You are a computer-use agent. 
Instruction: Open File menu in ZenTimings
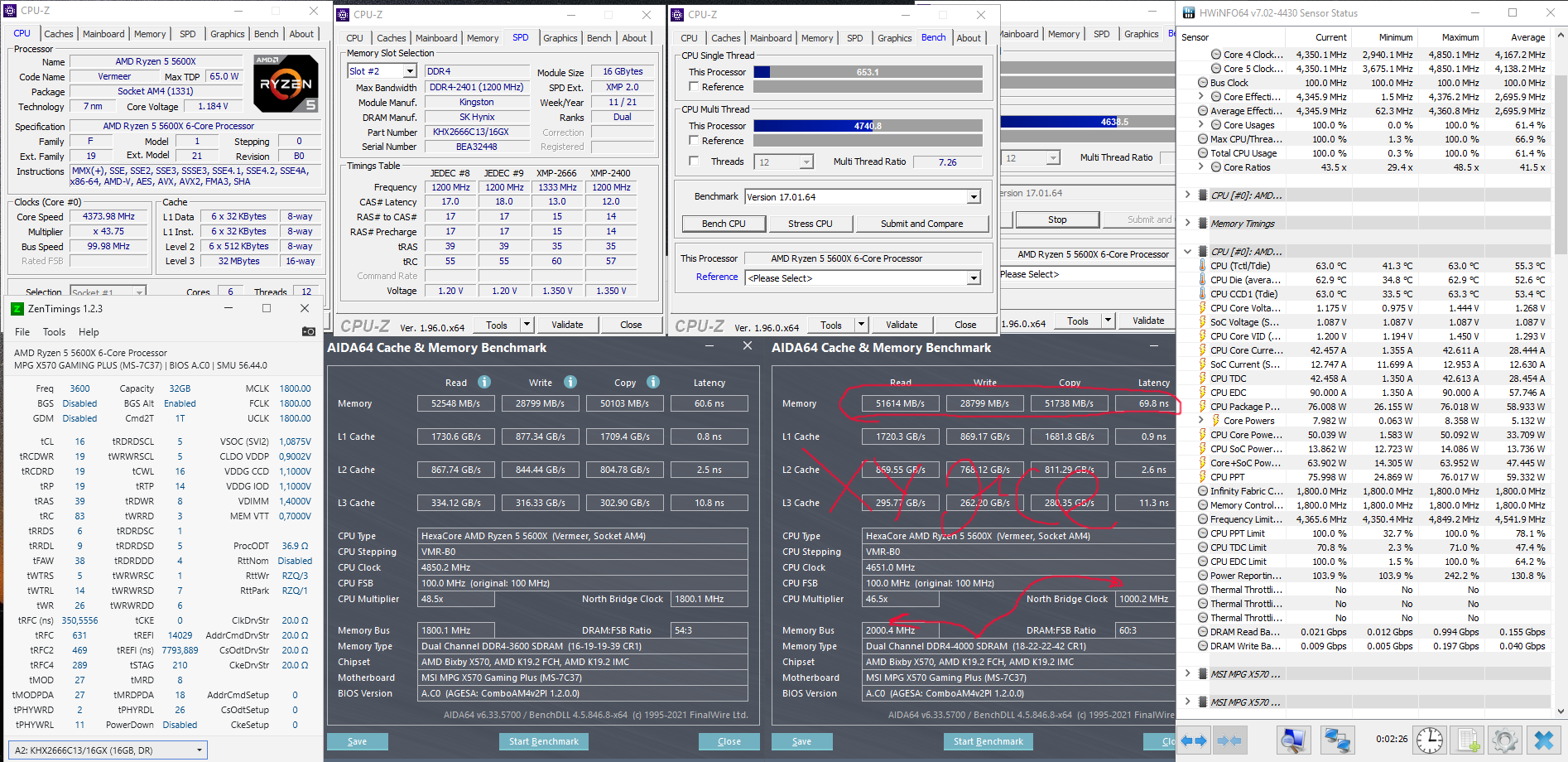(22, 332)
